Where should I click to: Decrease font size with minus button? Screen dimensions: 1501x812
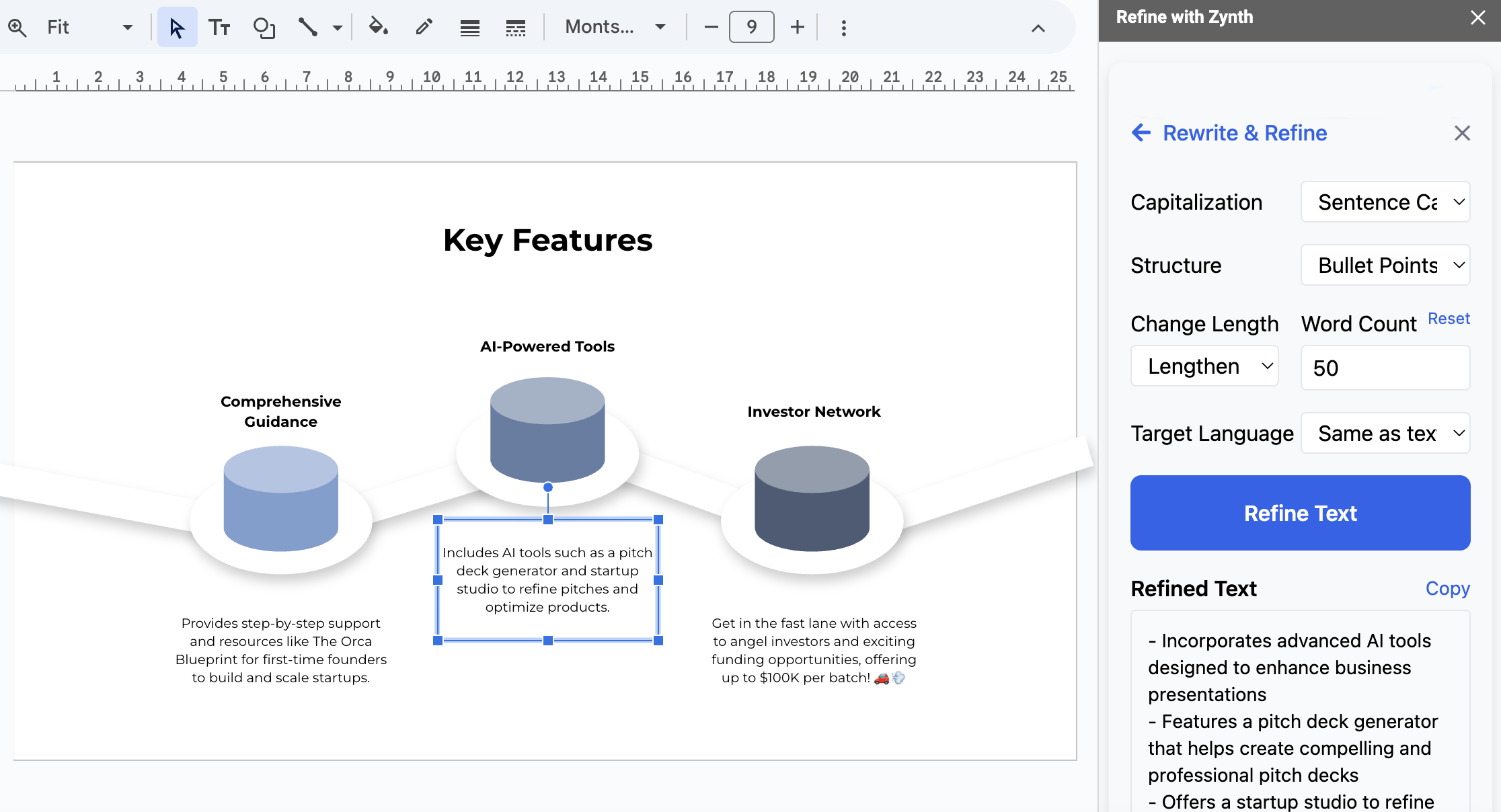[x=711, y=28]
